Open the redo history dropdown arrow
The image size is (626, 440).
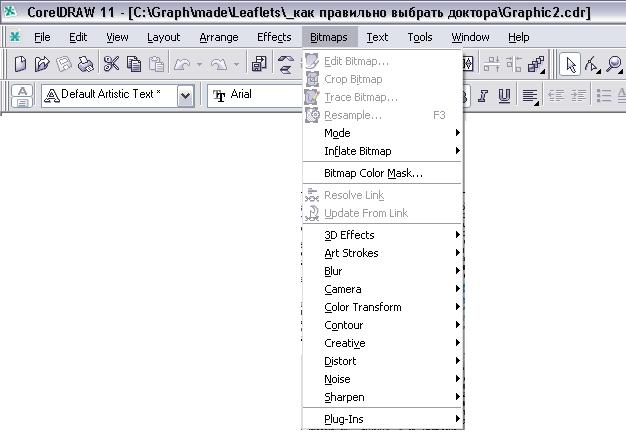point(236,64)
